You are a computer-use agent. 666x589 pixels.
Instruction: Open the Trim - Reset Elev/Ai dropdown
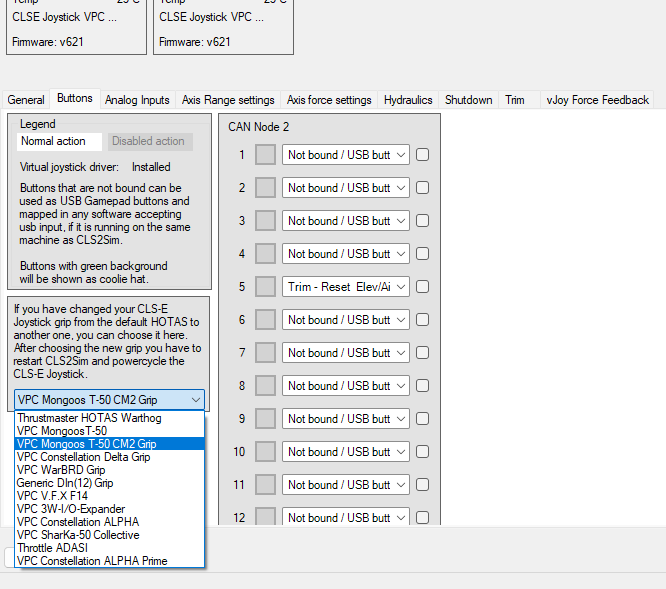(346, 287)
